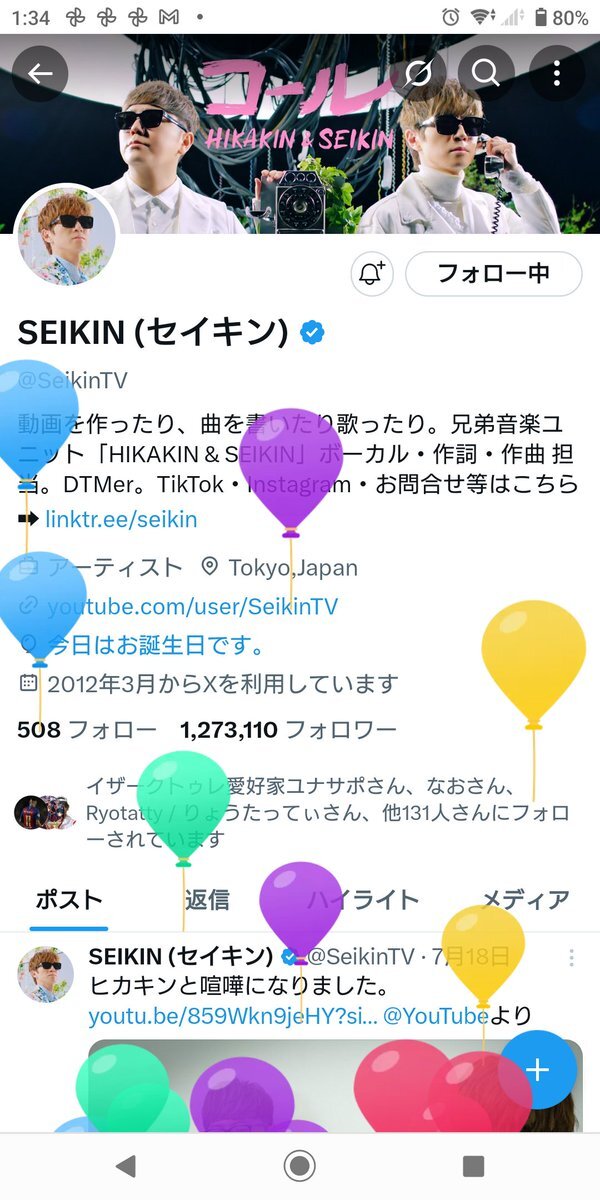Tap the verified badge beside SEIKIN name
The height and width of the screenshot is (1200, 600).
[313, 333]
